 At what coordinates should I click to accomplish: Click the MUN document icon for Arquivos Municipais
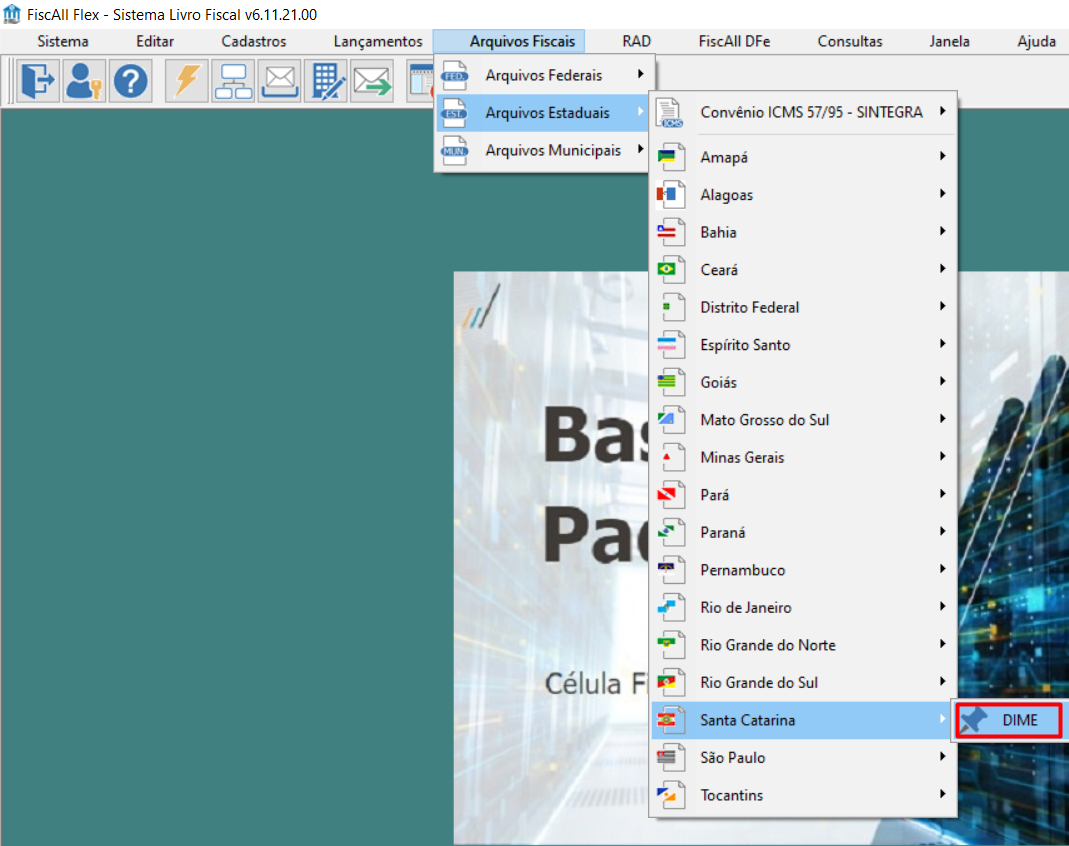coord(455,150)
